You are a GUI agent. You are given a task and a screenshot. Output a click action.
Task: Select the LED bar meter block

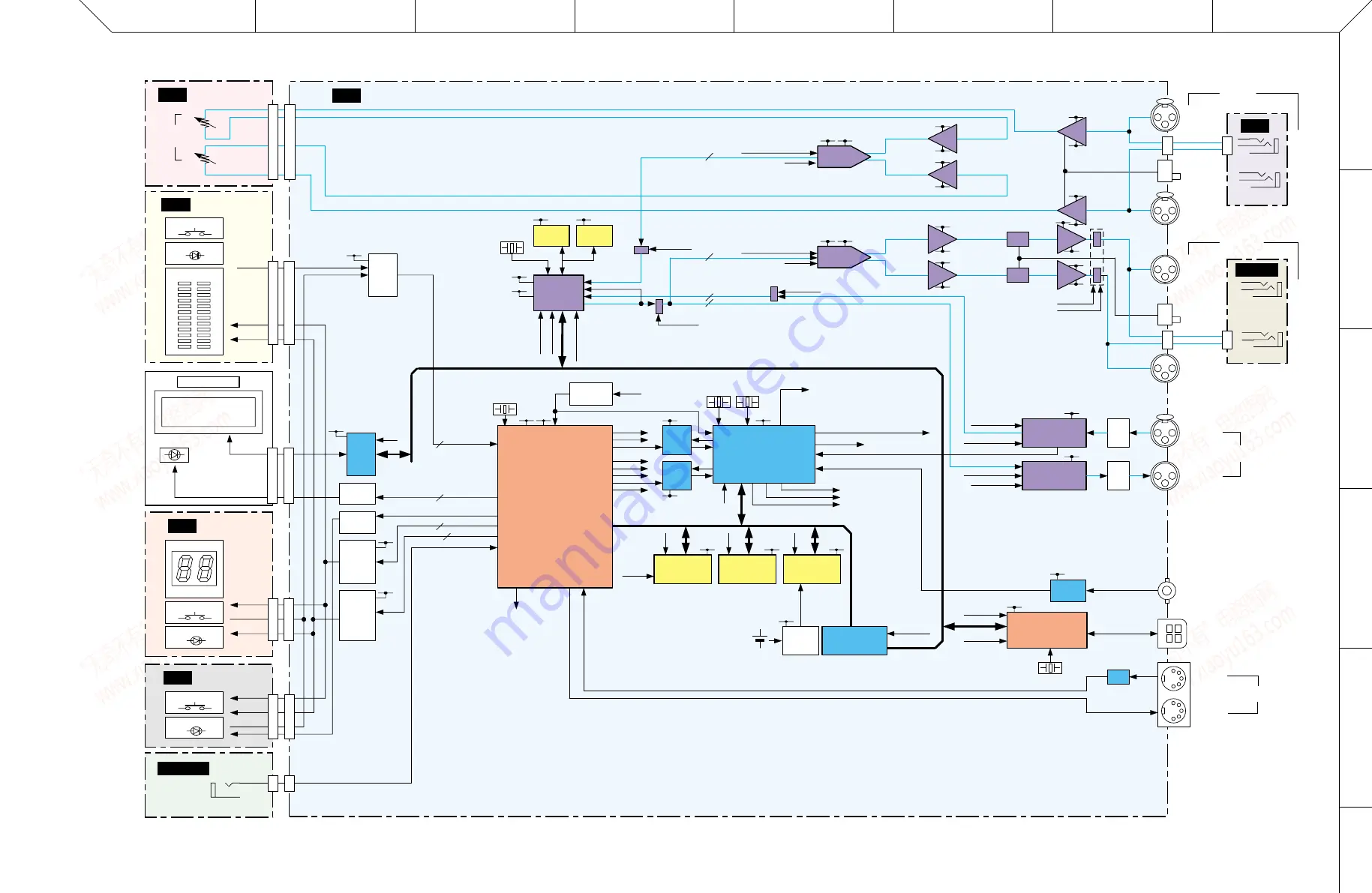pos(194,311)
